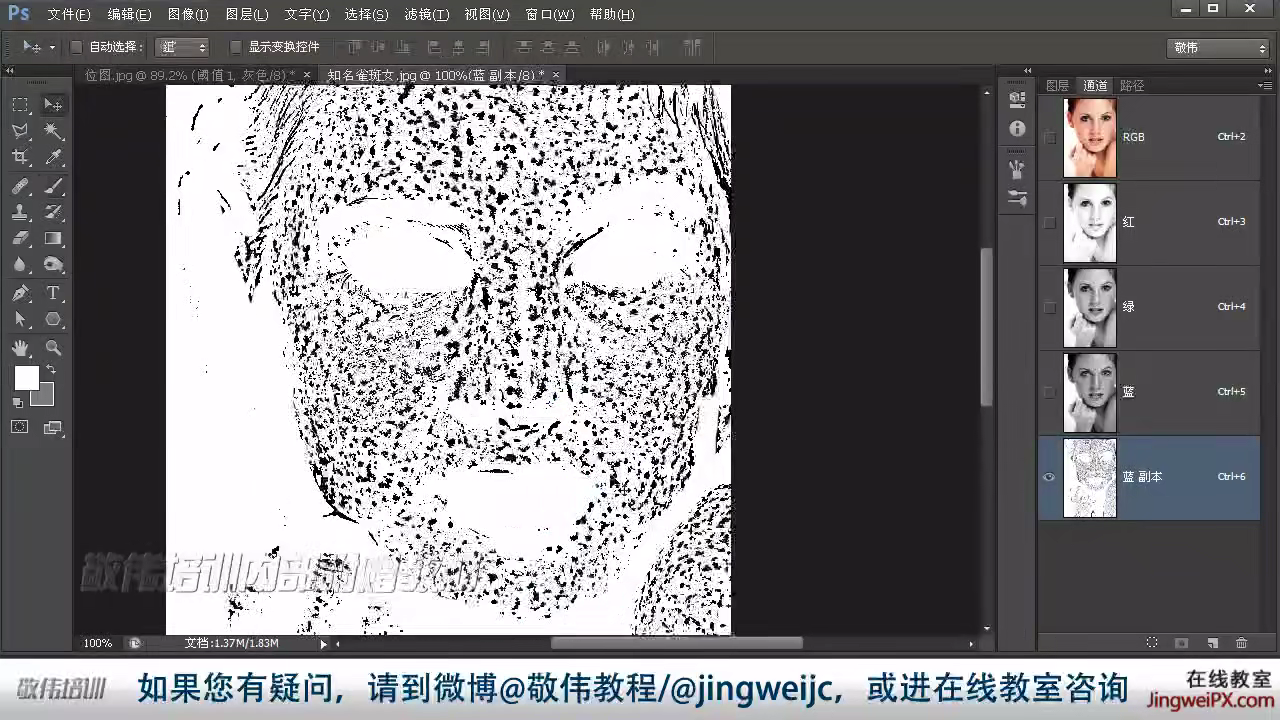The height and width of the screenshot is (720, 1280).
Task: Select the Eyedropper tool
Action: coord(53,157)
